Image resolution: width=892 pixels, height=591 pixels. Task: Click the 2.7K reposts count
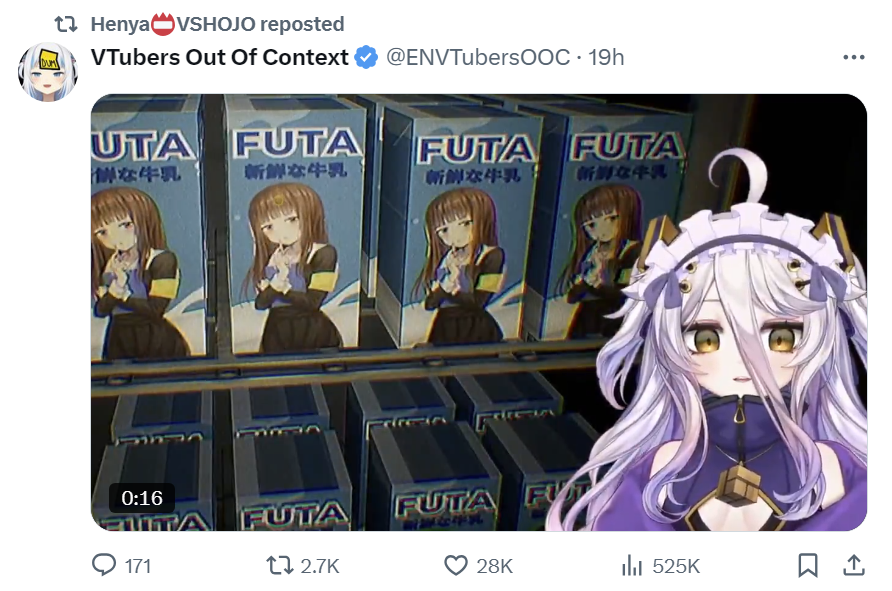point(320,566)
